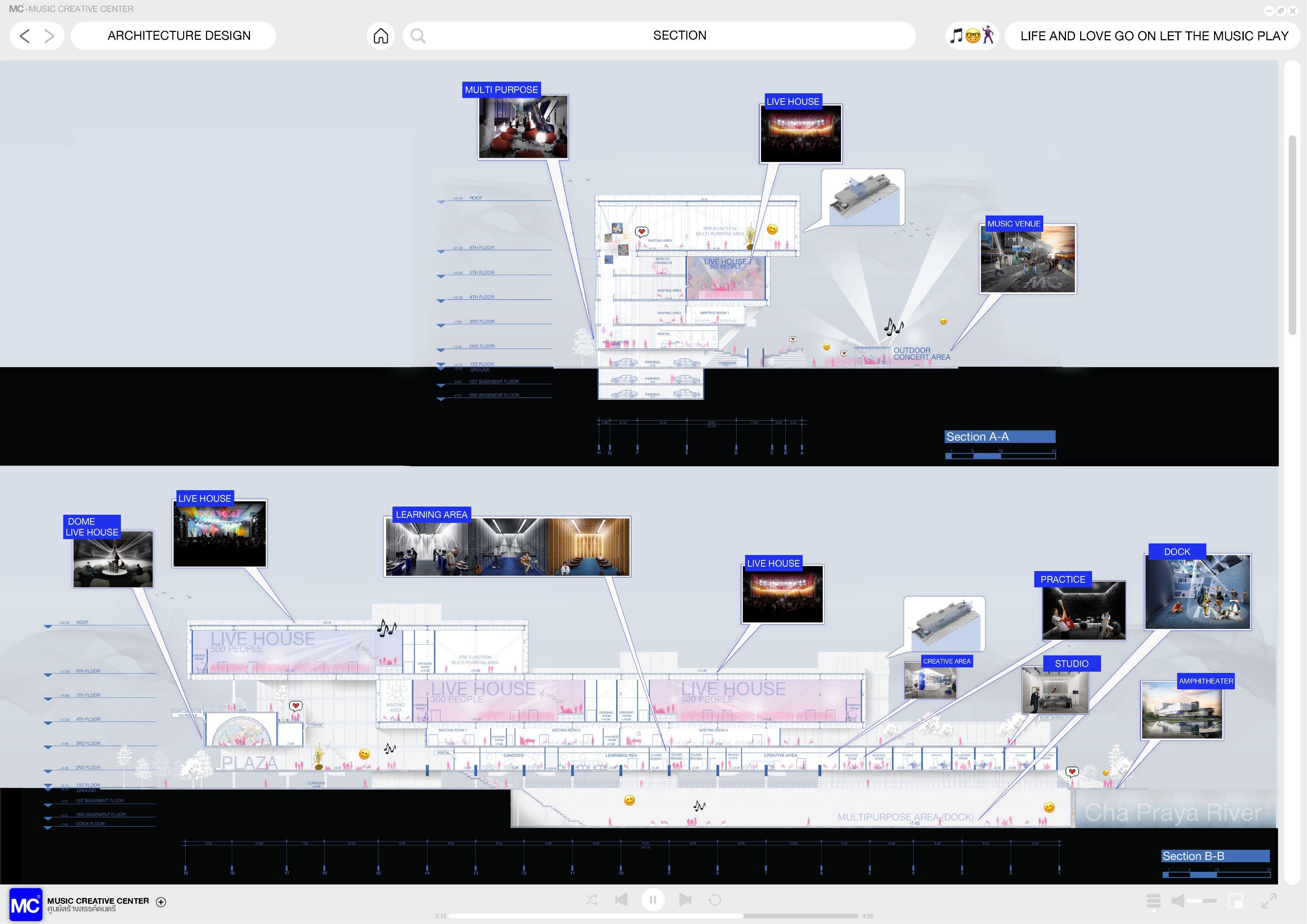Adjust the volume slider

(1201, 900)
